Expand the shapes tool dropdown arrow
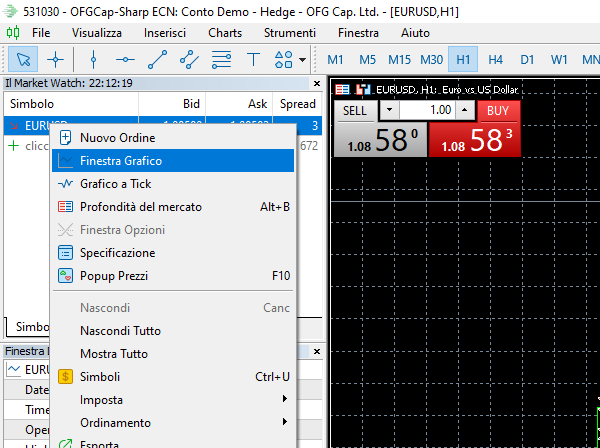 (302, 60)
